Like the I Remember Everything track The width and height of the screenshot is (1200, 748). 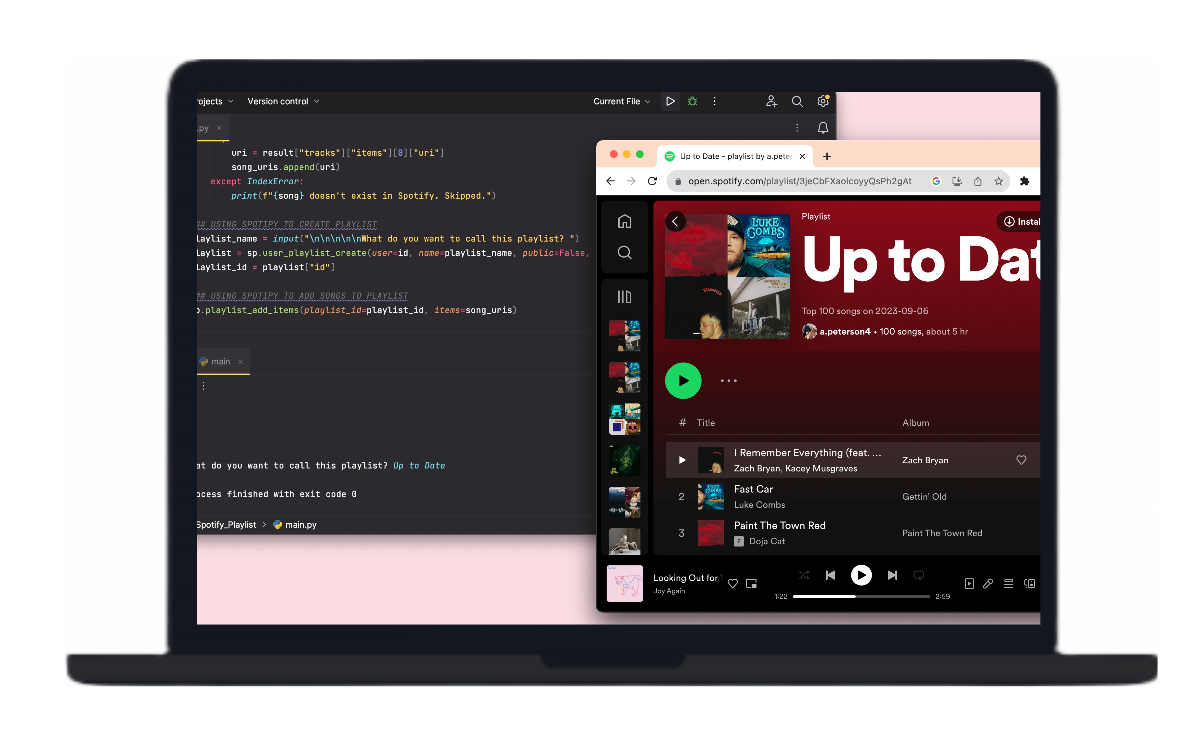pos(1021,460)
